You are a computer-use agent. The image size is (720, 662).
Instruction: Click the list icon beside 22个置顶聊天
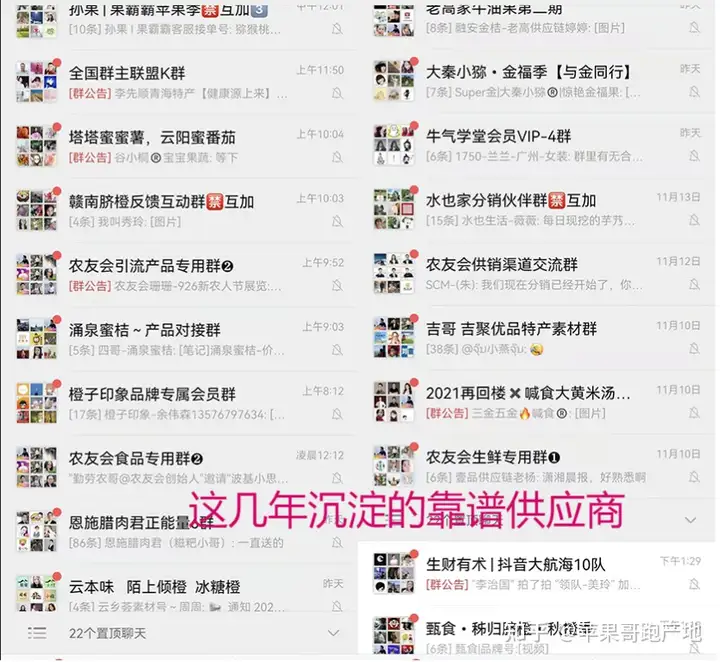(x=37, y=633)
